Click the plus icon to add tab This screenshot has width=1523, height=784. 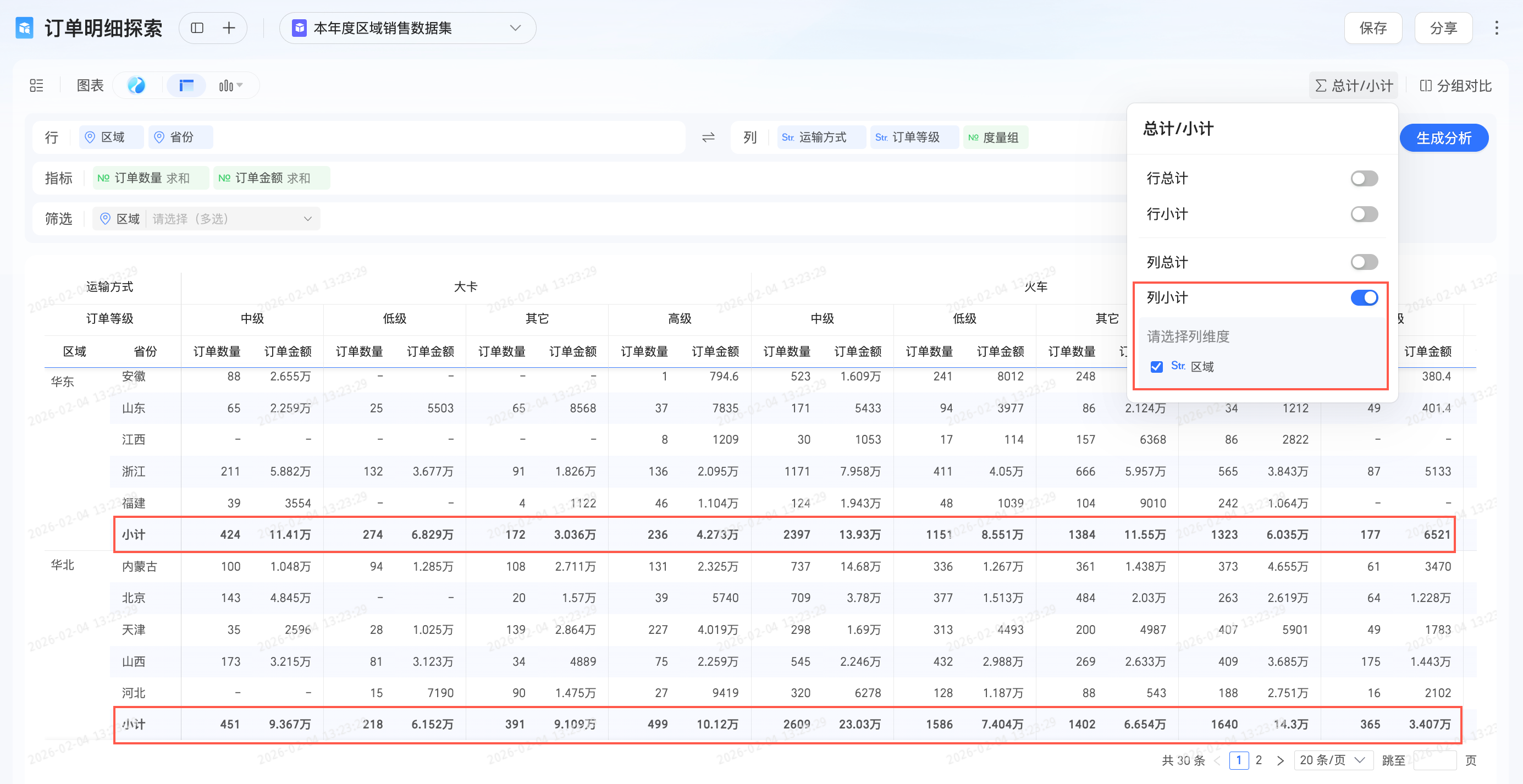pos(229,28)
